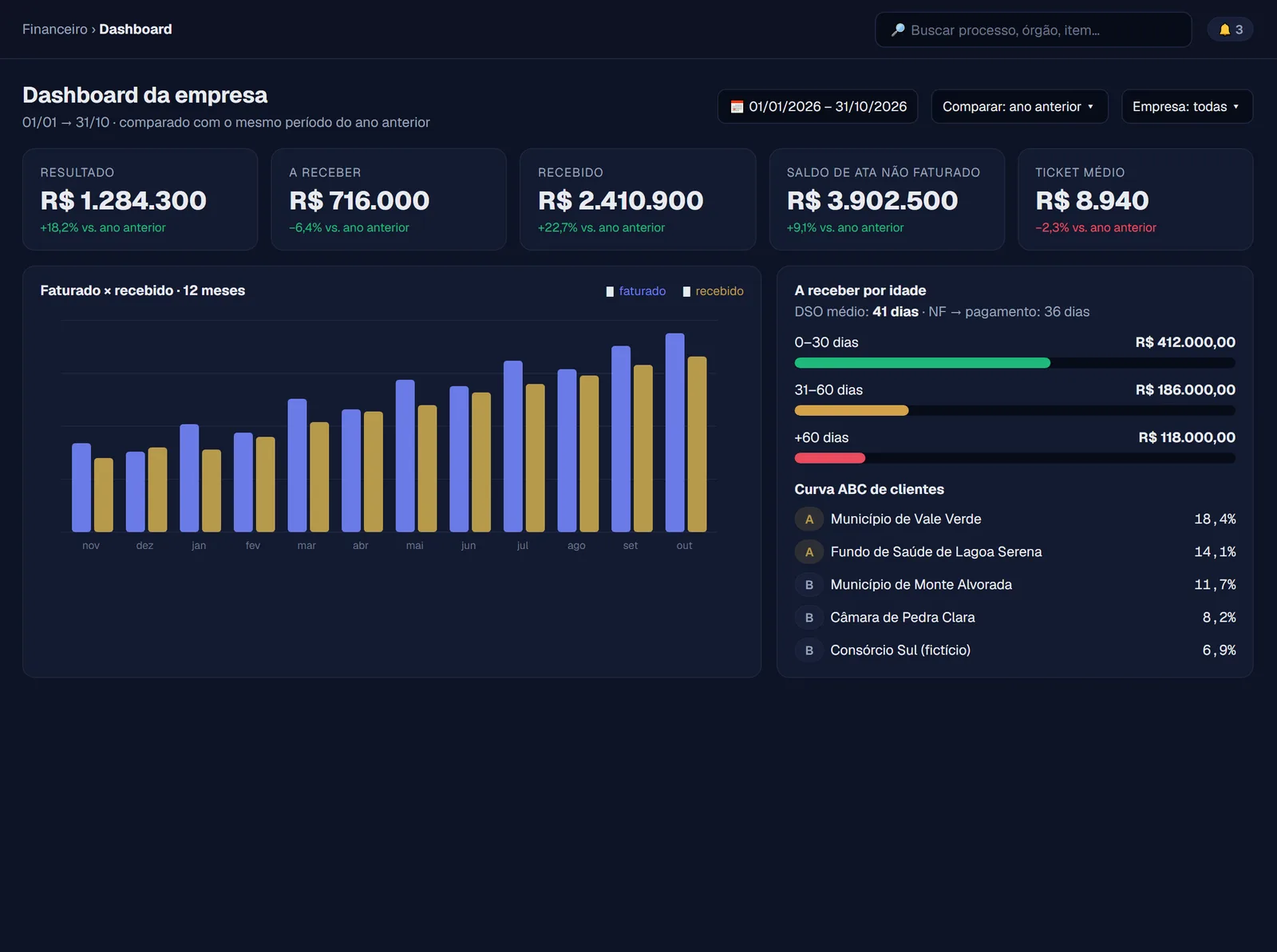Click the DSO médio: 41 dias text
The image size is (1277, 952).
[x=856, y=312]
